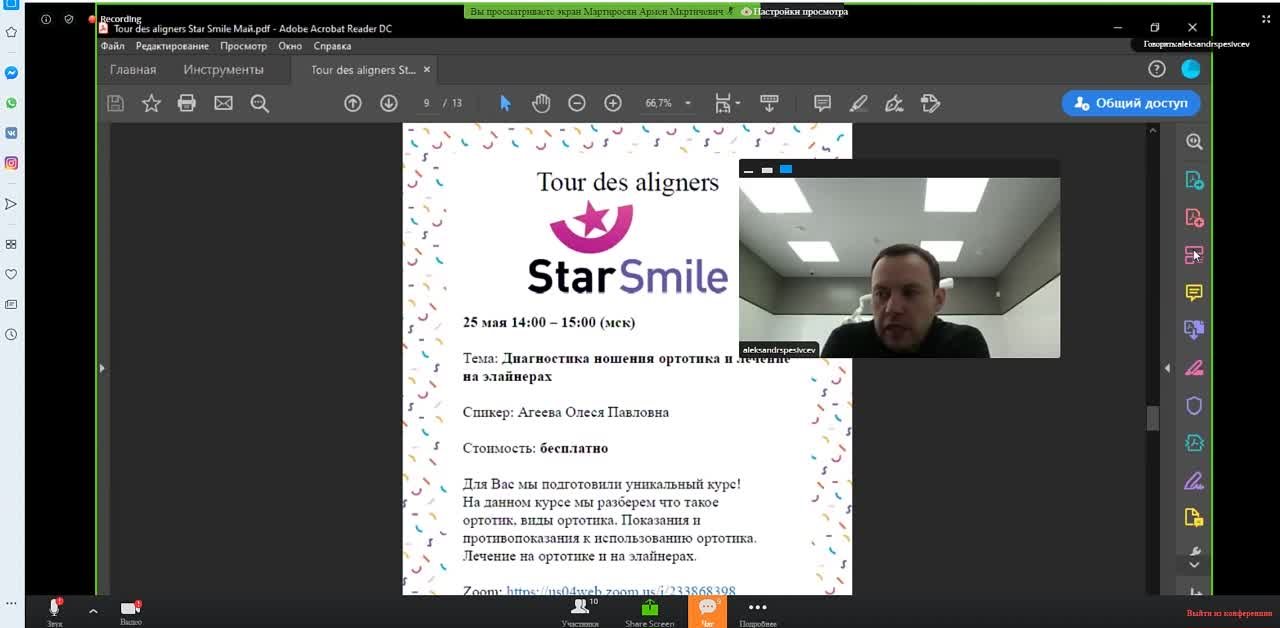Open the Окно menu

(x=290, y=46)
